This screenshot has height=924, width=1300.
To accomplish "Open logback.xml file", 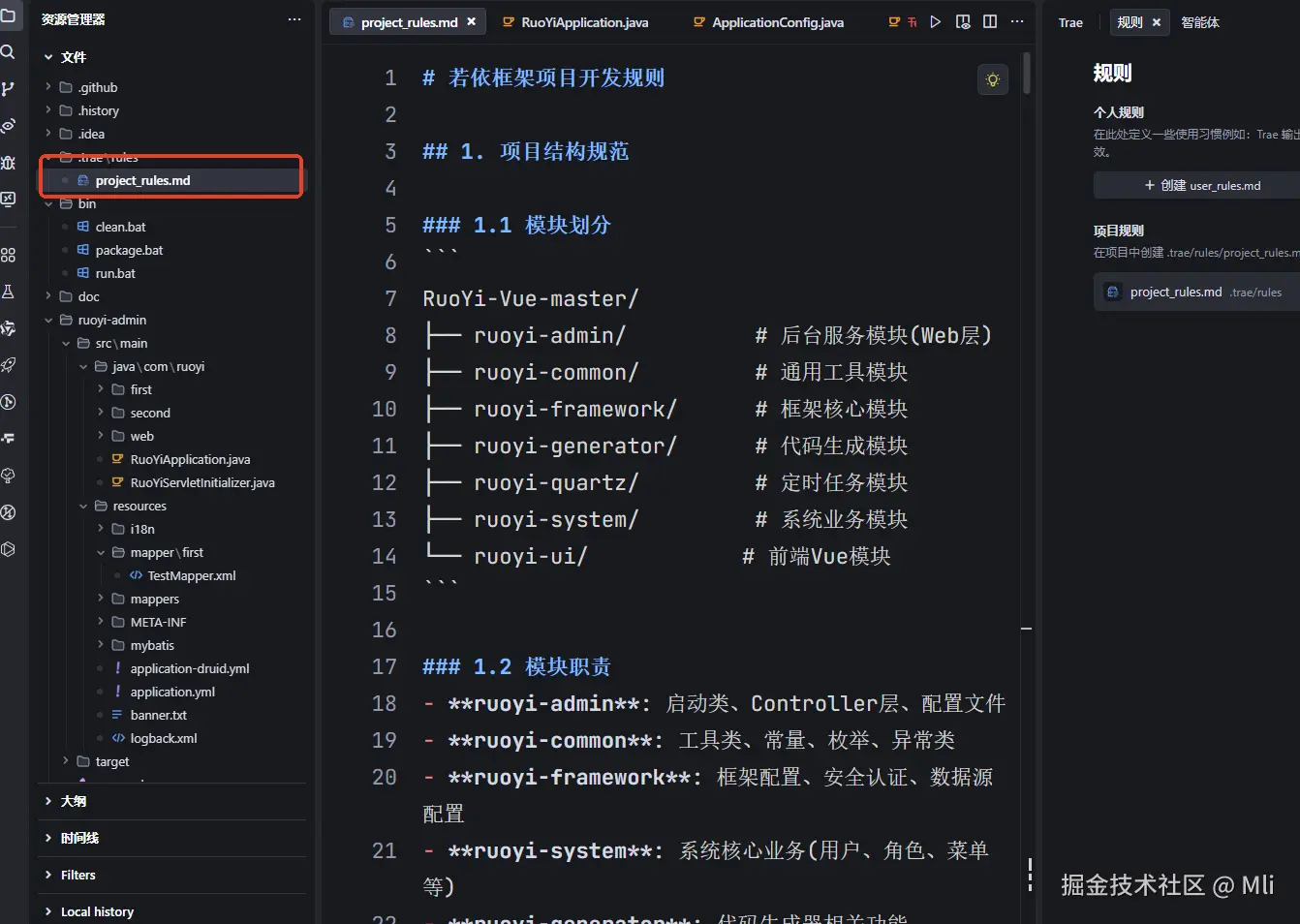I will [x=164, y=738].
